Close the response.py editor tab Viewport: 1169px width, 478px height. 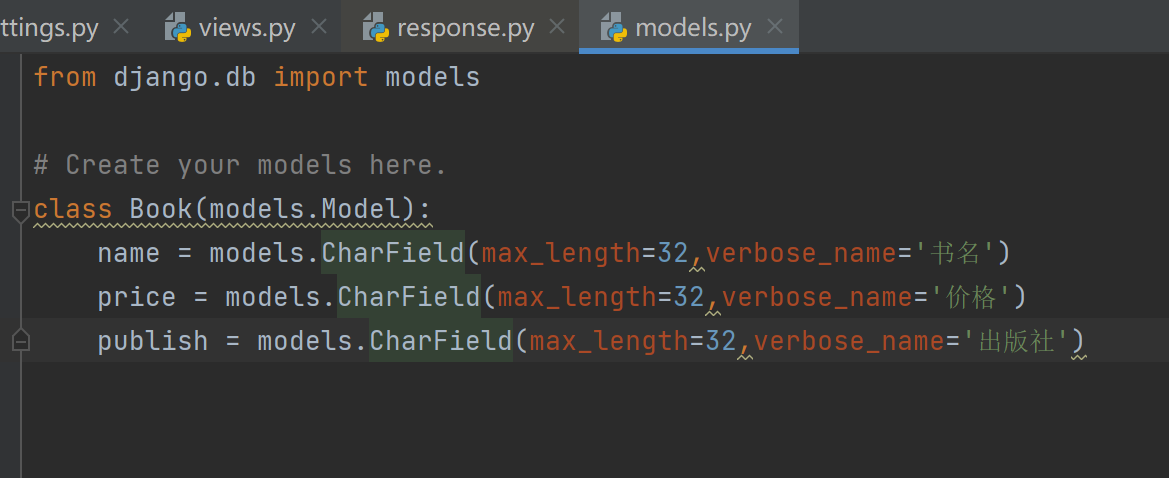557,27
